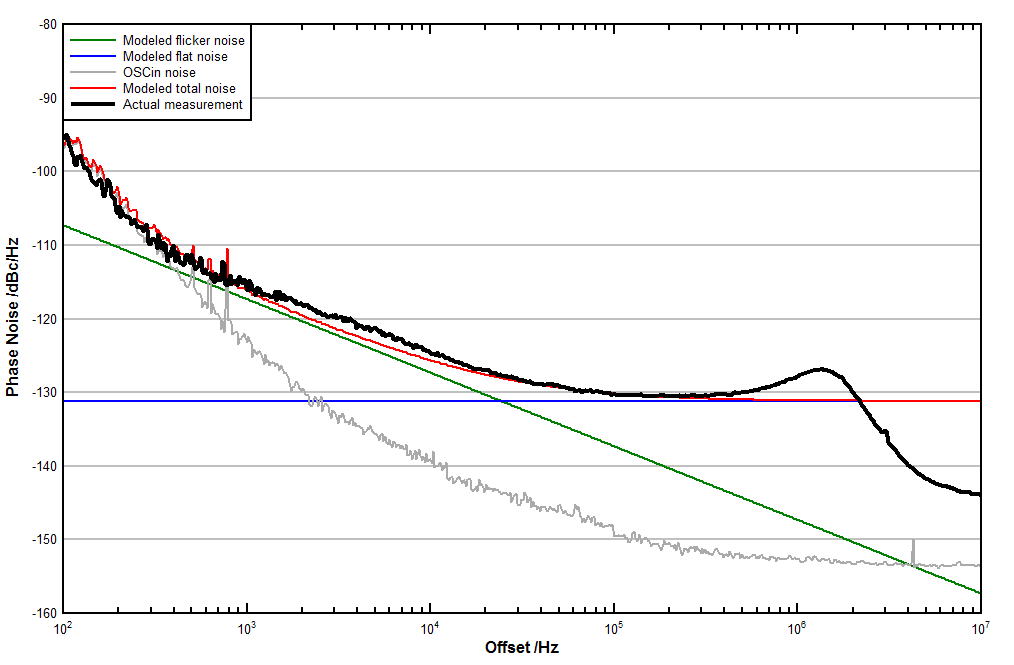Image resolution: width=1014 pixels, height=665 pixels.
Task: Click the gray OSCin noise legend line
Action: 92,72
